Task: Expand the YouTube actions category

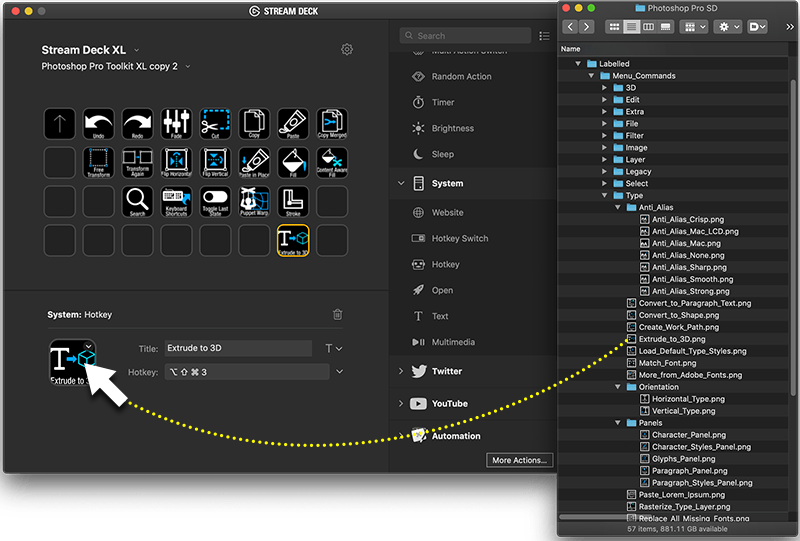Action: pos(401,403)
